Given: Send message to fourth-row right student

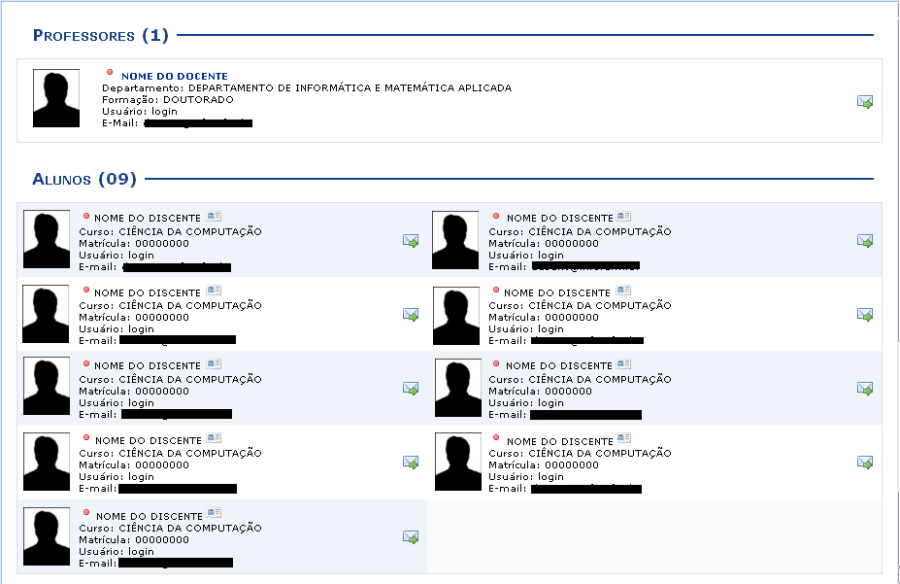Looking at the screenshot, I should tap(865, 463).
